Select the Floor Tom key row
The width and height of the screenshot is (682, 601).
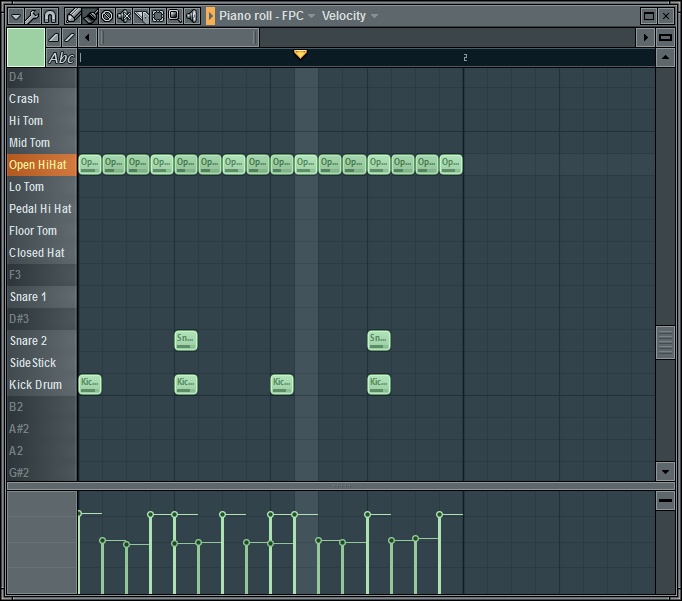(42, 231)
